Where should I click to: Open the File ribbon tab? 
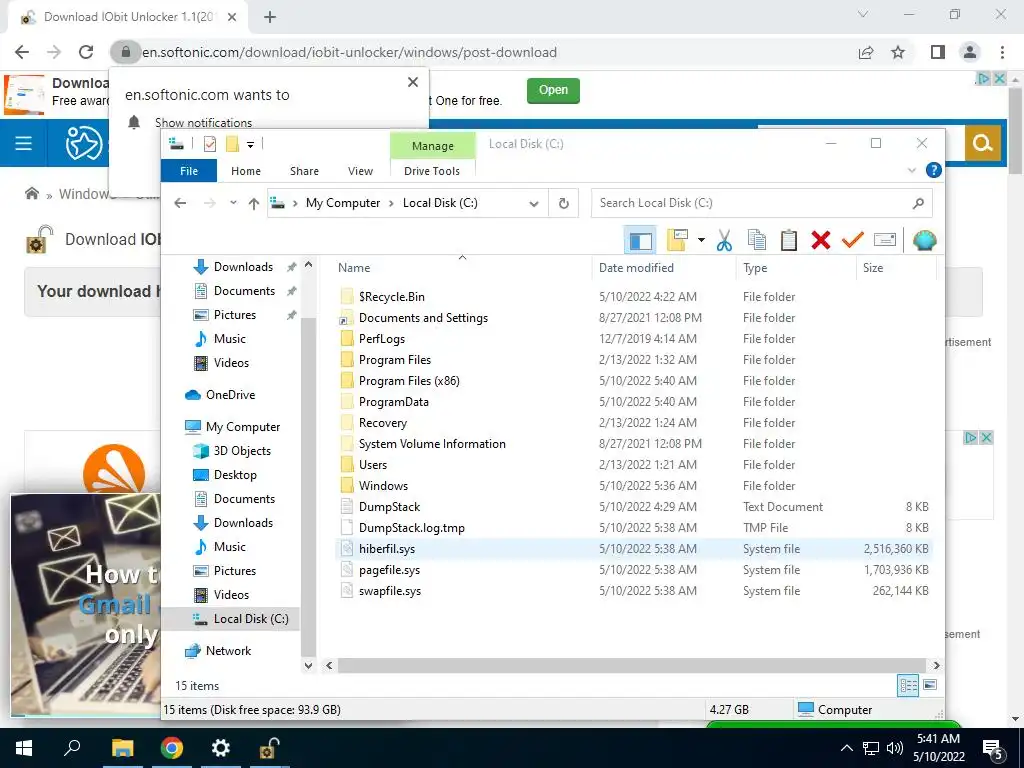pos(189,170)
